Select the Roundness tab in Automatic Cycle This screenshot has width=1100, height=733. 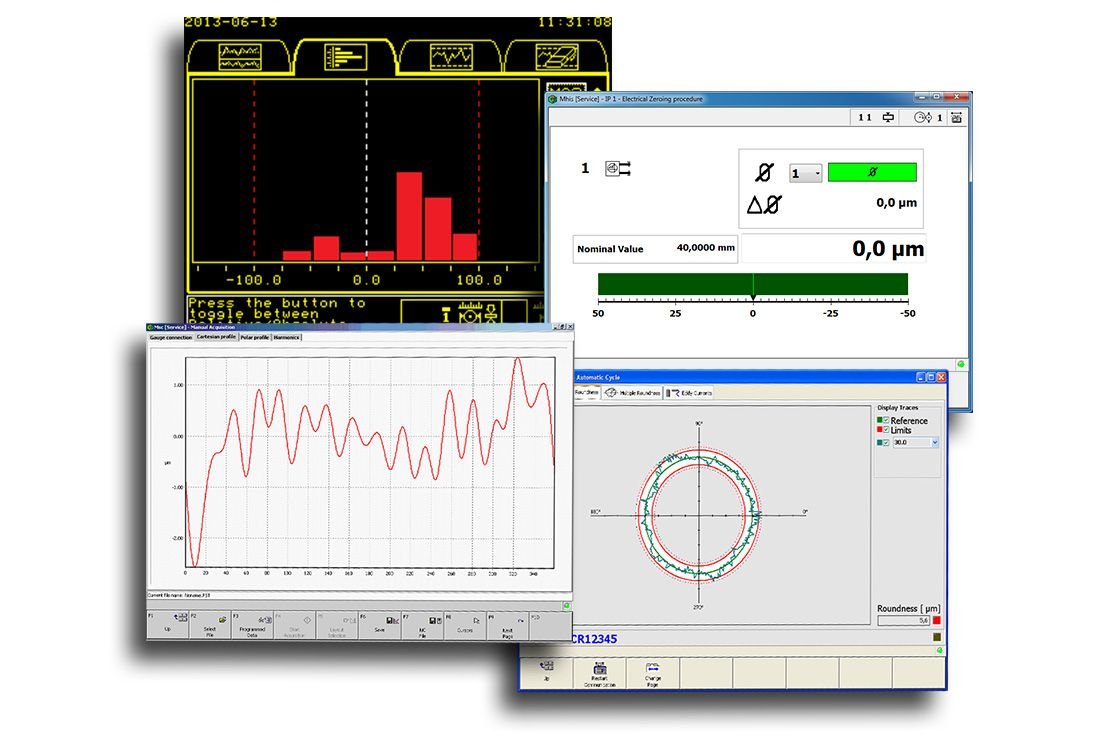(587, 393)
